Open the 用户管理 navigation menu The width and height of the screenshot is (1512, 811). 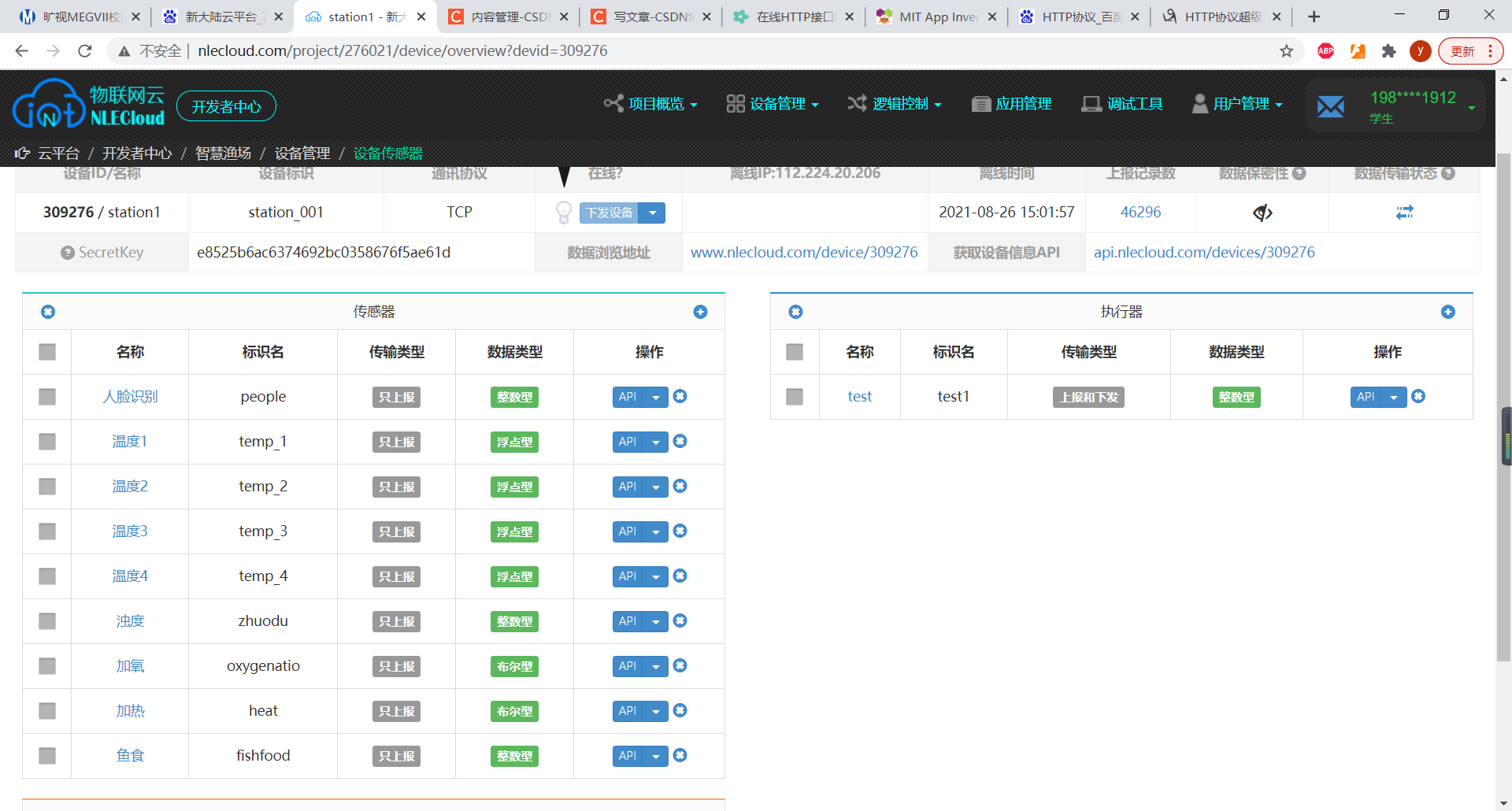point(1238,104)
